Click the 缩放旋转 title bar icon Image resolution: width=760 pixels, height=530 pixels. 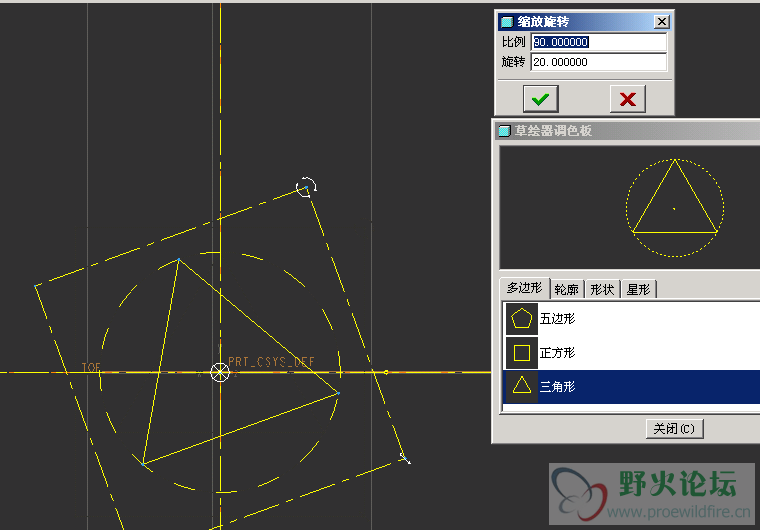pyautogui.click(x=507, y=22)
